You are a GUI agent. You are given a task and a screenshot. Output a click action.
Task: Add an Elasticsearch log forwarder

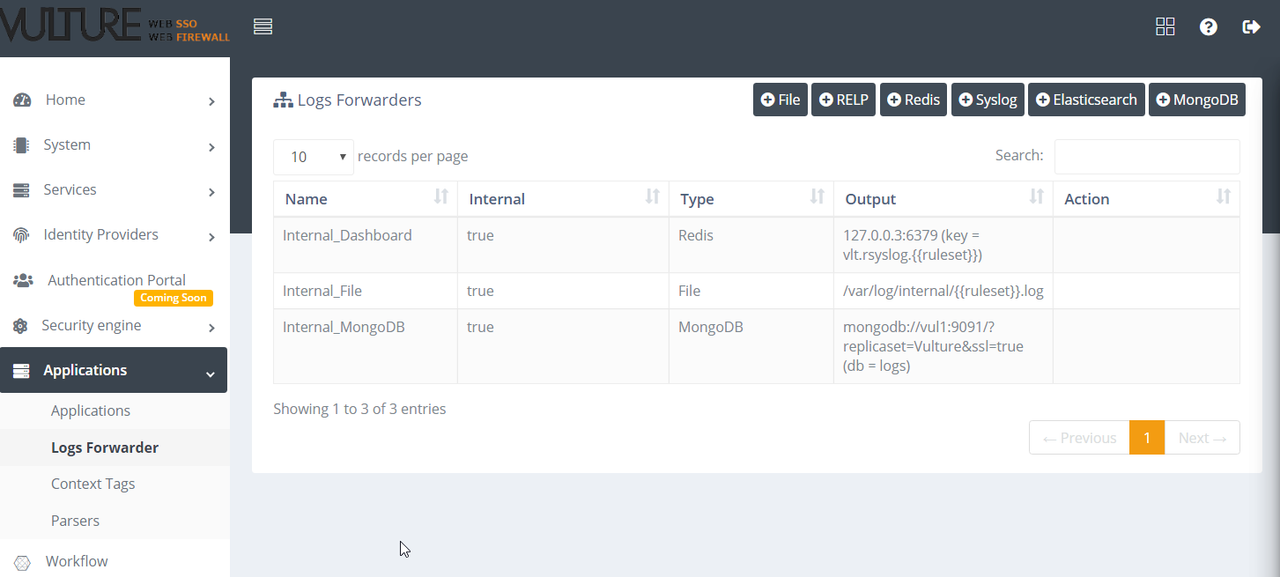click(1086, 100)
